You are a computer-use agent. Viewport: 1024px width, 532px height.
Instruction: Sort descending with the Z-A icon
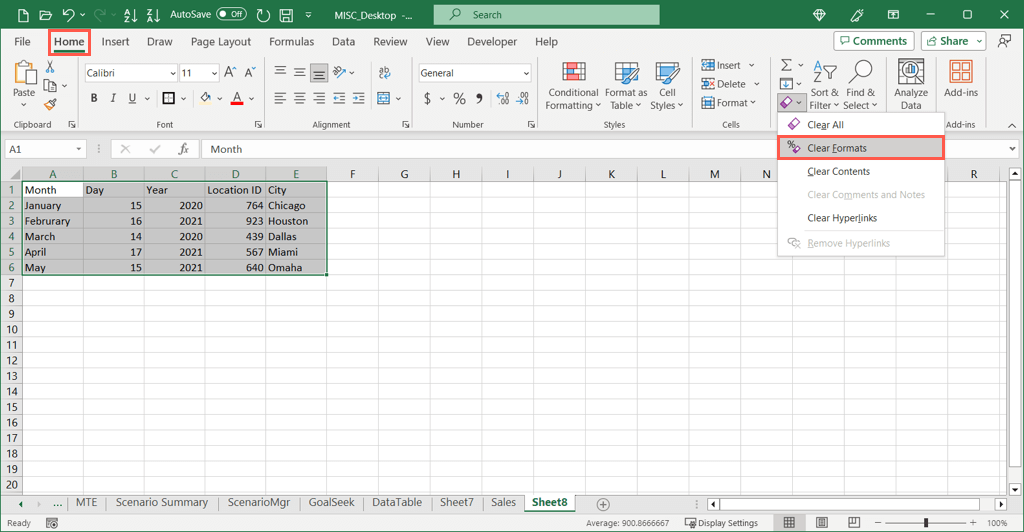coord(153,14)
